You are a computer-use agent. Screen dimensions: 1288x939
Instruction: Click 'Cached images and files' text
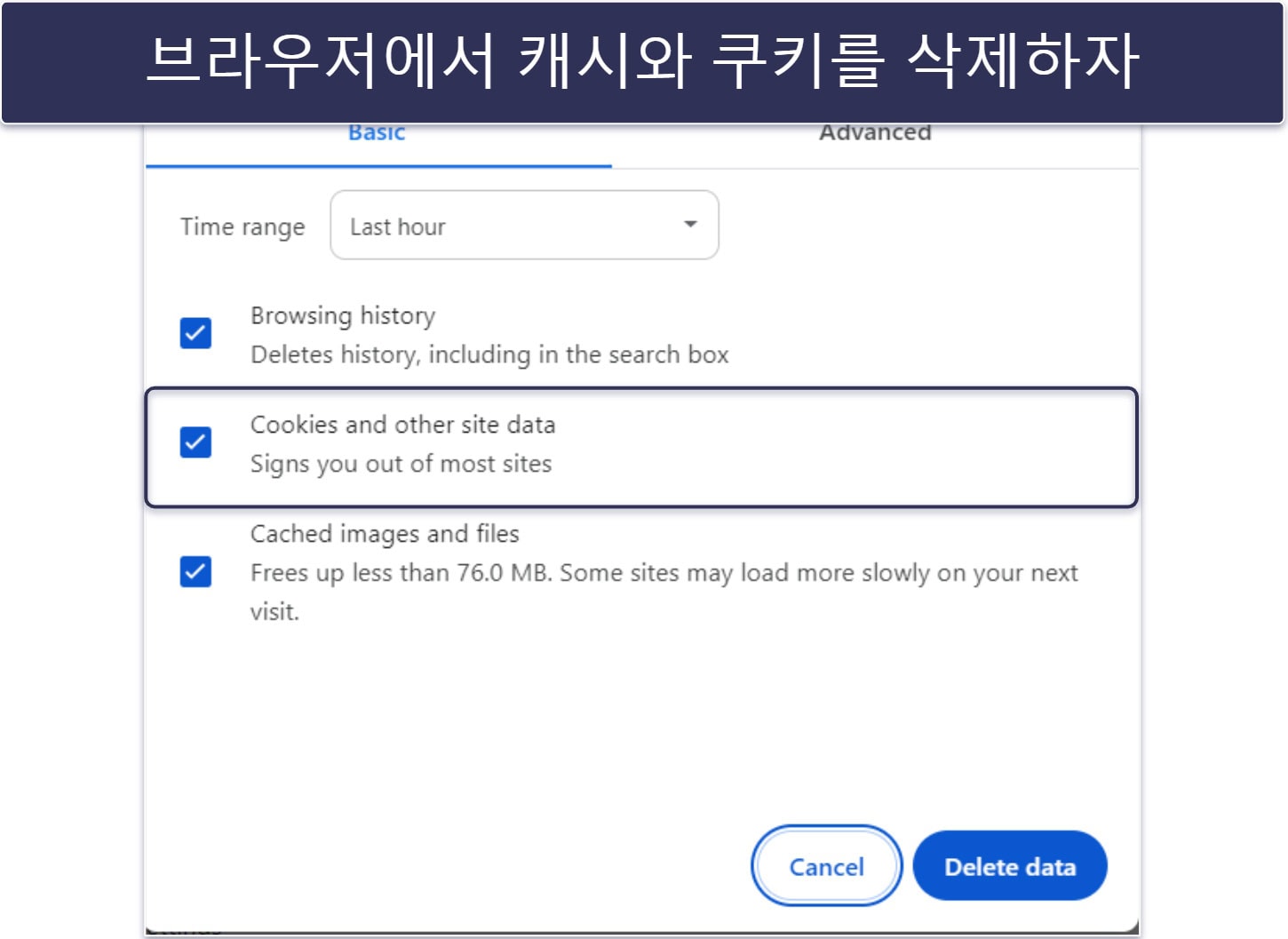tap(385, 534)
